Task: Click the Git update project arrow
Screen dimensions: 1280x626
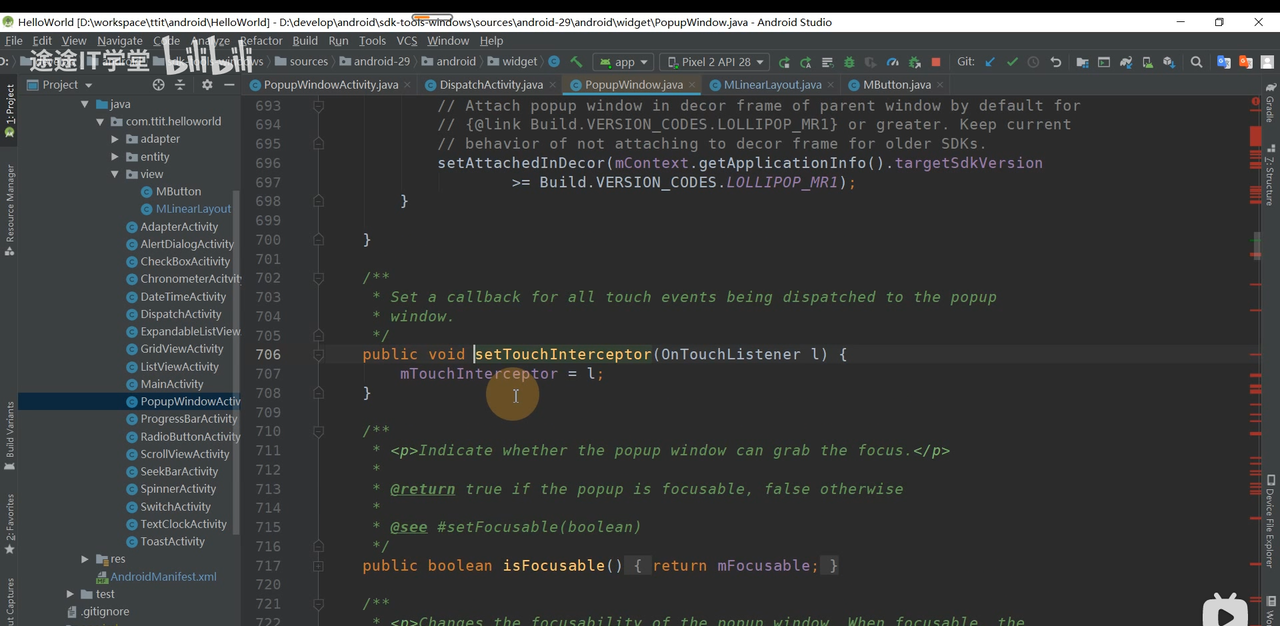Action: point(990,62)
